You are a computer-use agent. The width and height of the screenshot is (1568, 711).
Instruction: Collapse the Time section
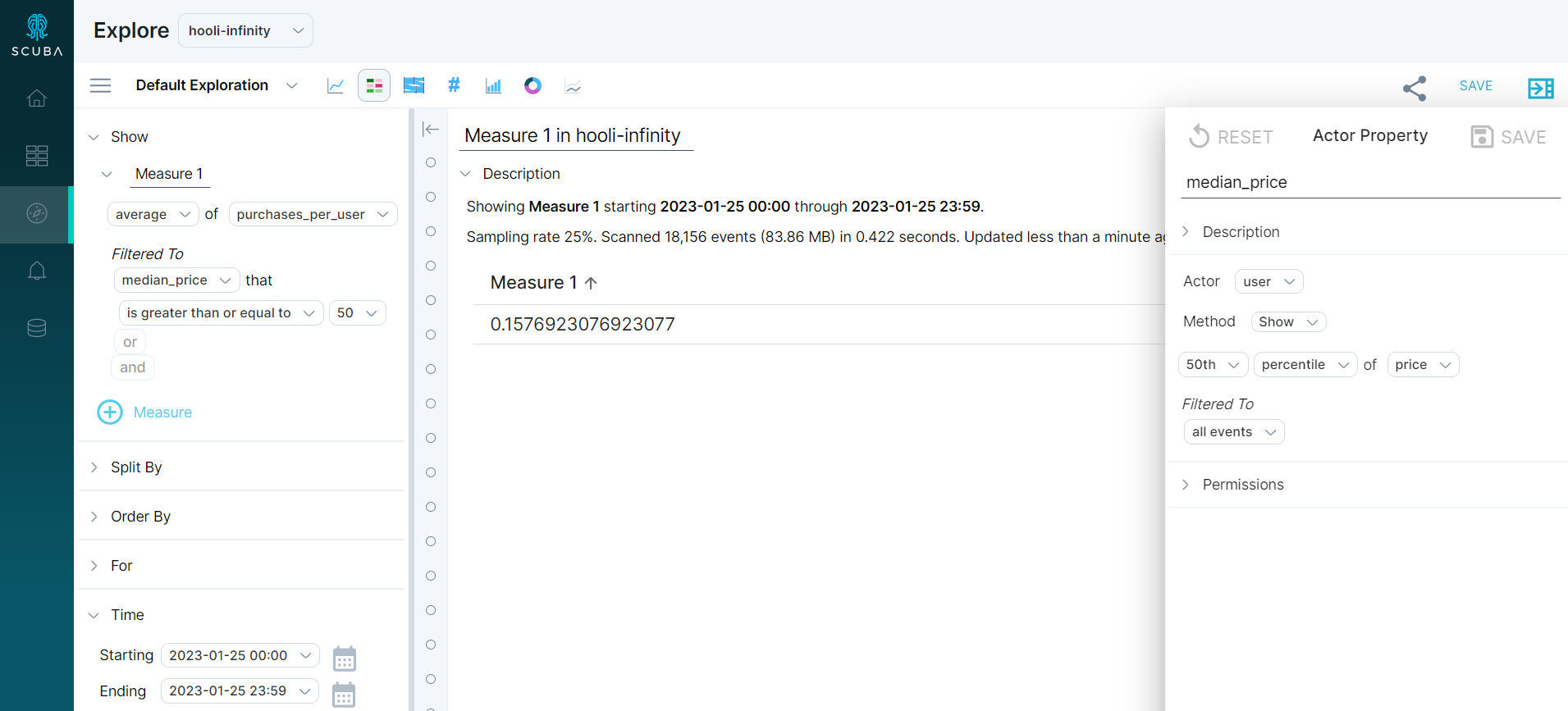click(94, 615)
